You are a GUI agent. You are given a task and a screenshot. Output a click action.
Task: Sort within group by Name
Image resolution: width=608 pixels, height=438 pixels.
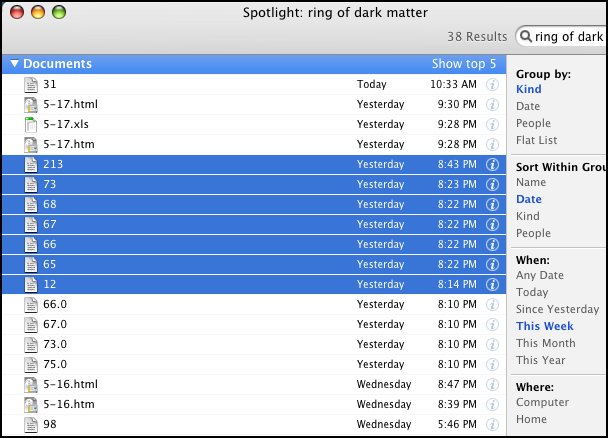click(531, 182)
